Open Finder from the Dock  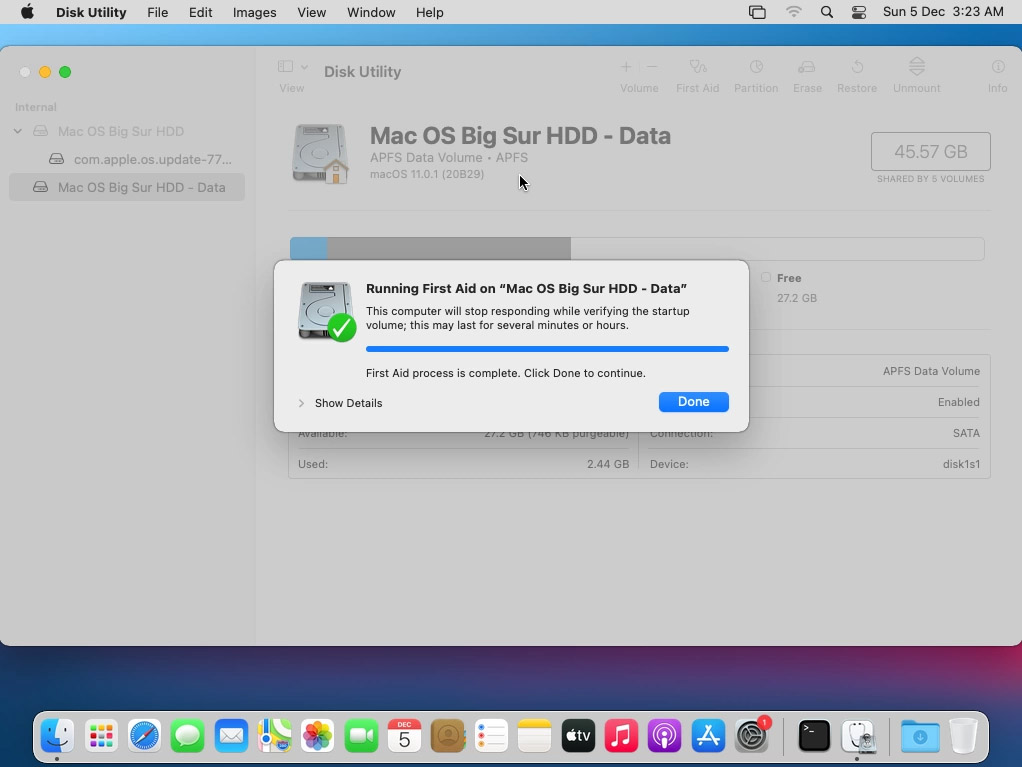click(57, 736)
